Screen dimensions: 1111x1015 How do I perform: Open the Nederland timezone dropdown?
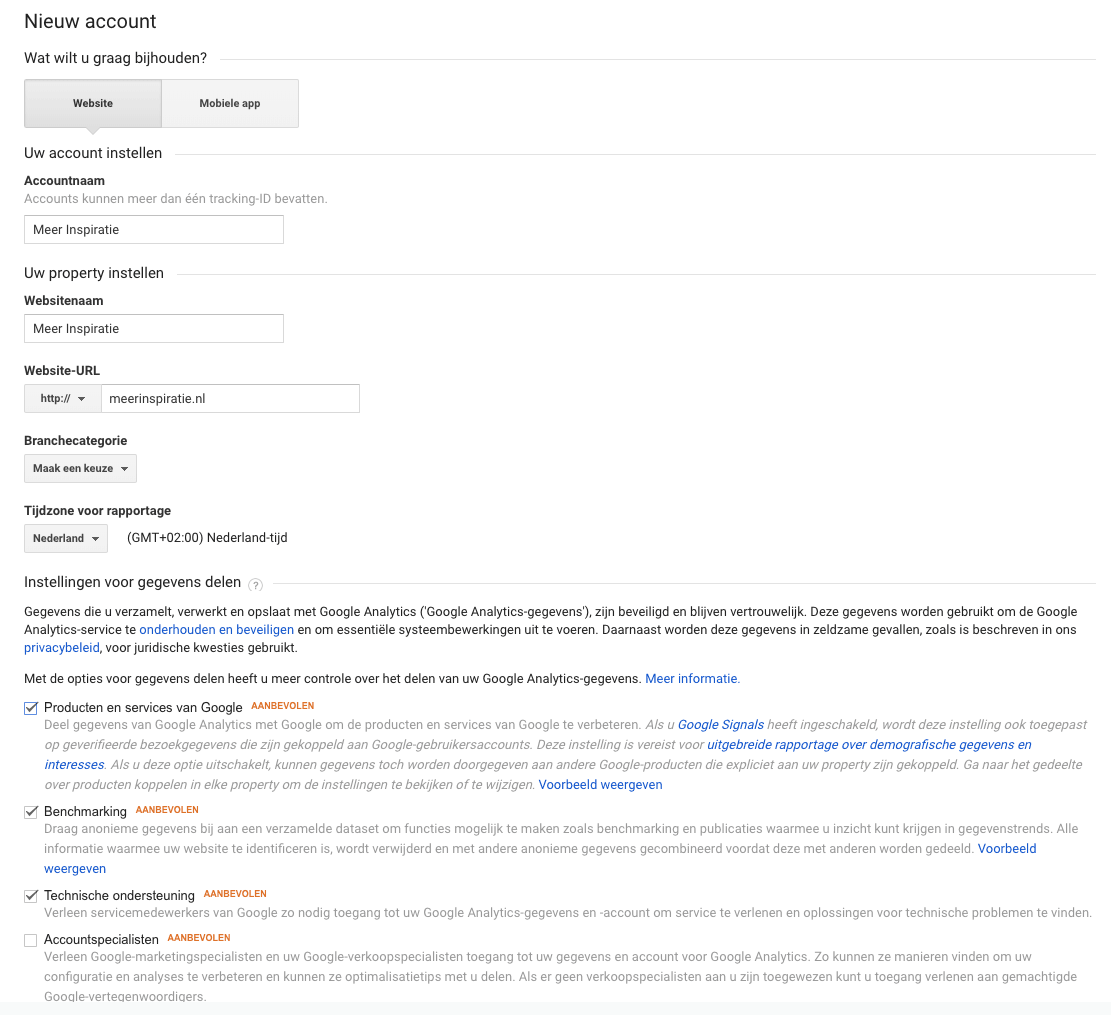[x=65, y=538]
